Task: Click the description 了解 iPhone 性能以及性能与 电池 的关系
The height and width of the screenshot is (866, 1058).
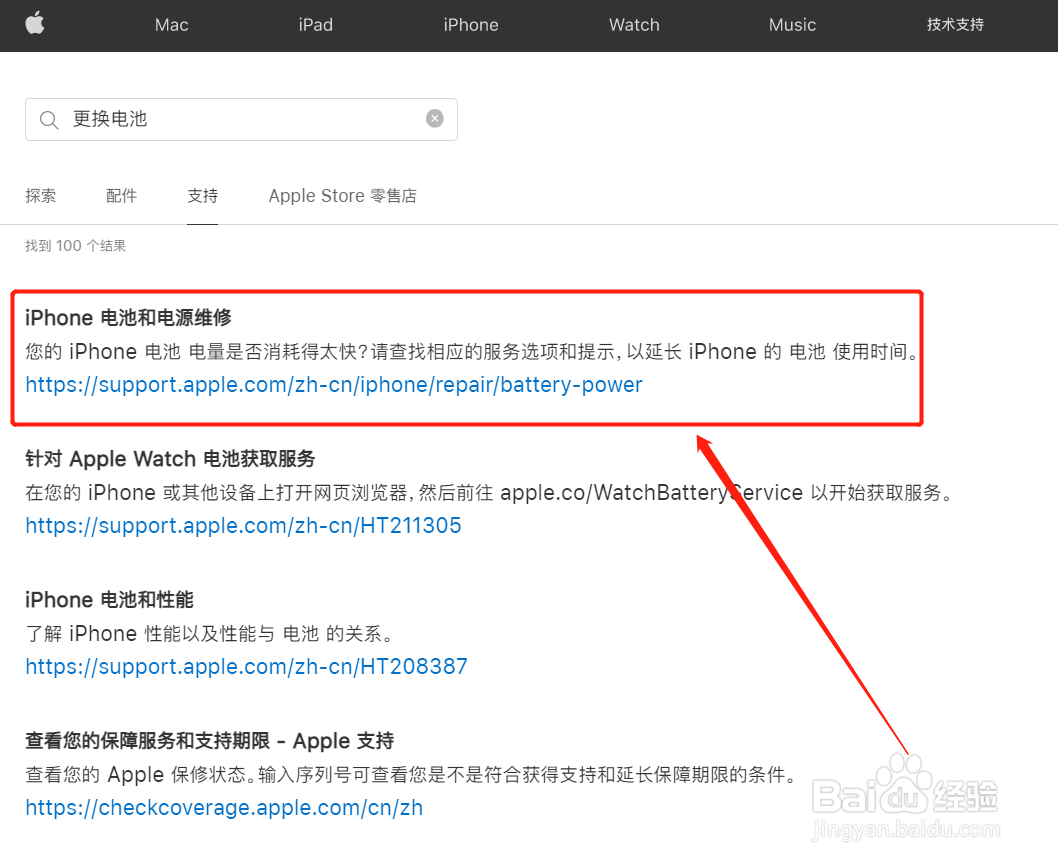Action: coord(210,634)
